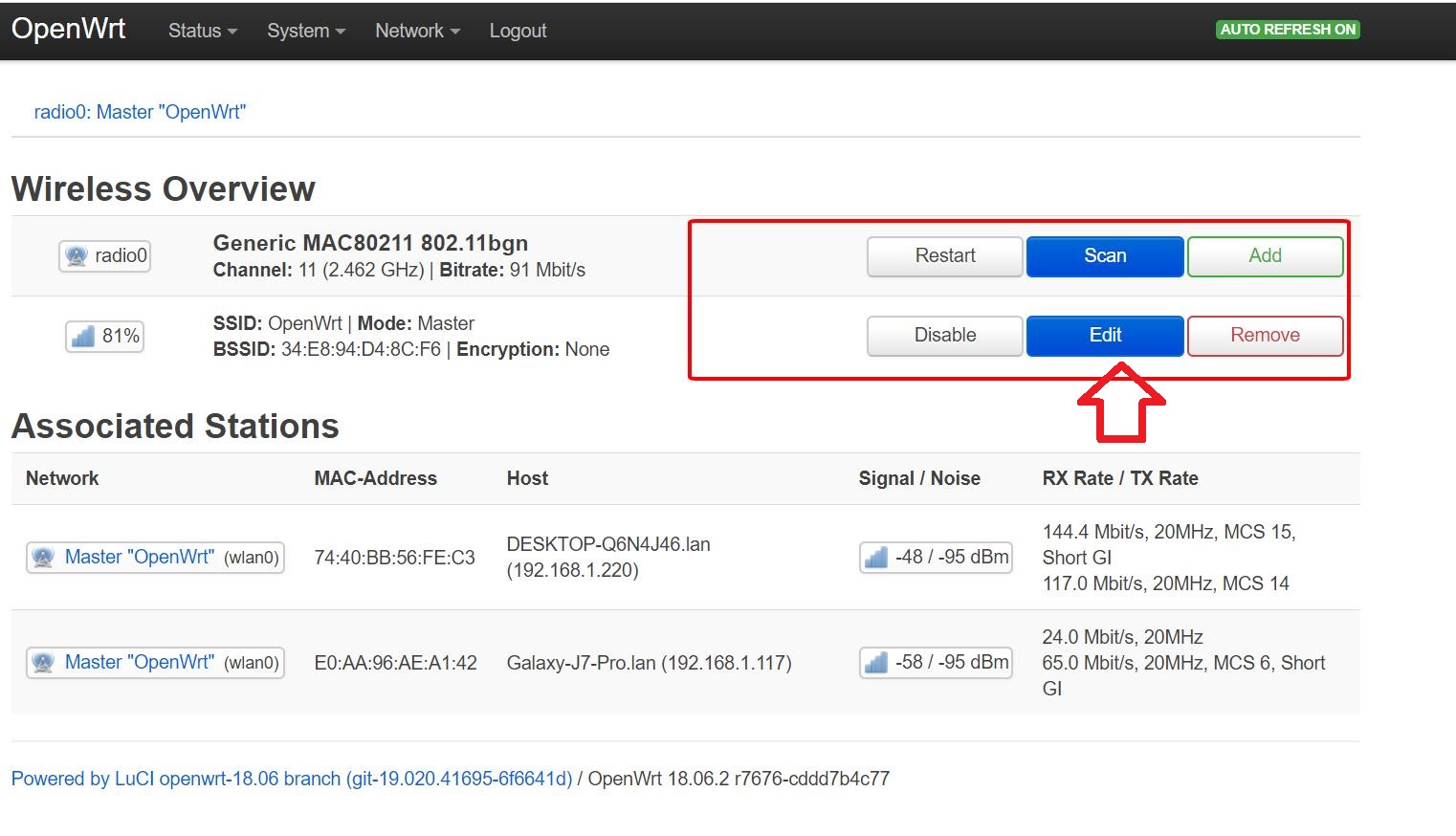This screenshot has height=836, width=1456.
Task: Click the radio0 wireless device icon
Action: coord(77,255)
